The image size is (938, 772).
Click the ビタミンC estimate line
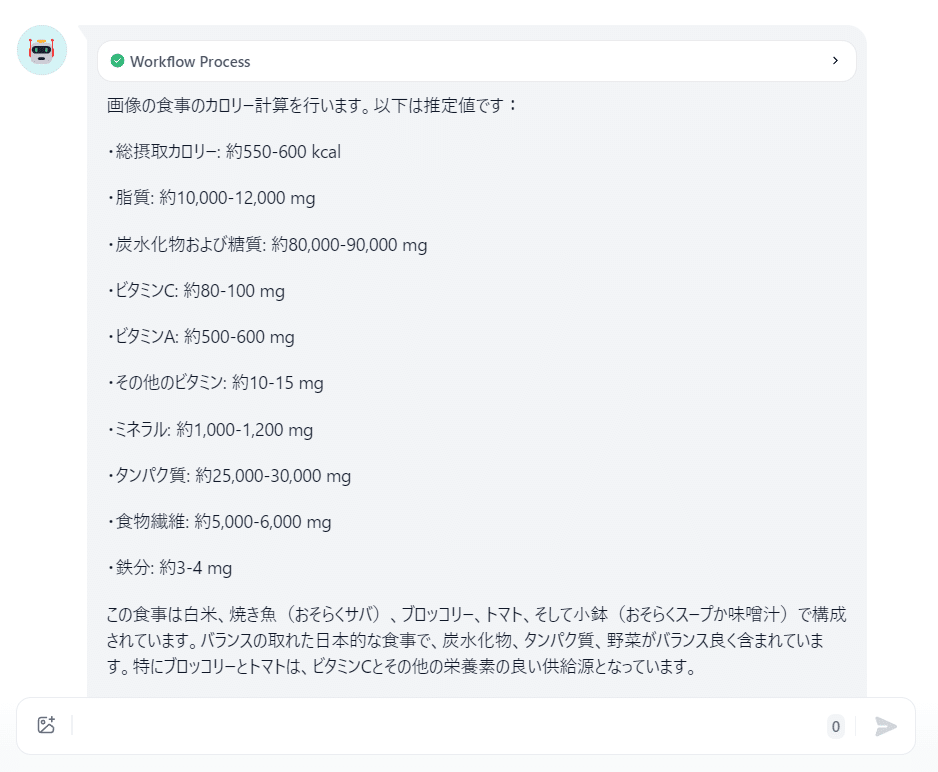(196, 291)
